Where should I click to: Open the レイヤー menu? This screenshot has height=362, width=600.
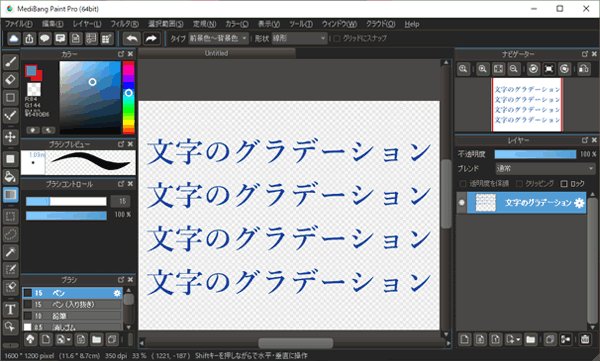(87, 24)
